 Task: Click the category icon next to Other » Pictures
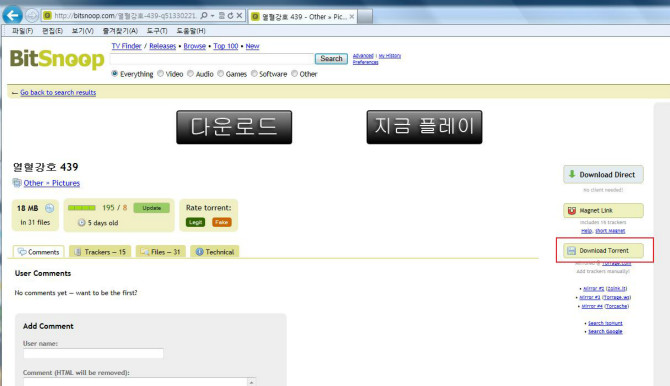click(x=17, y=183)
